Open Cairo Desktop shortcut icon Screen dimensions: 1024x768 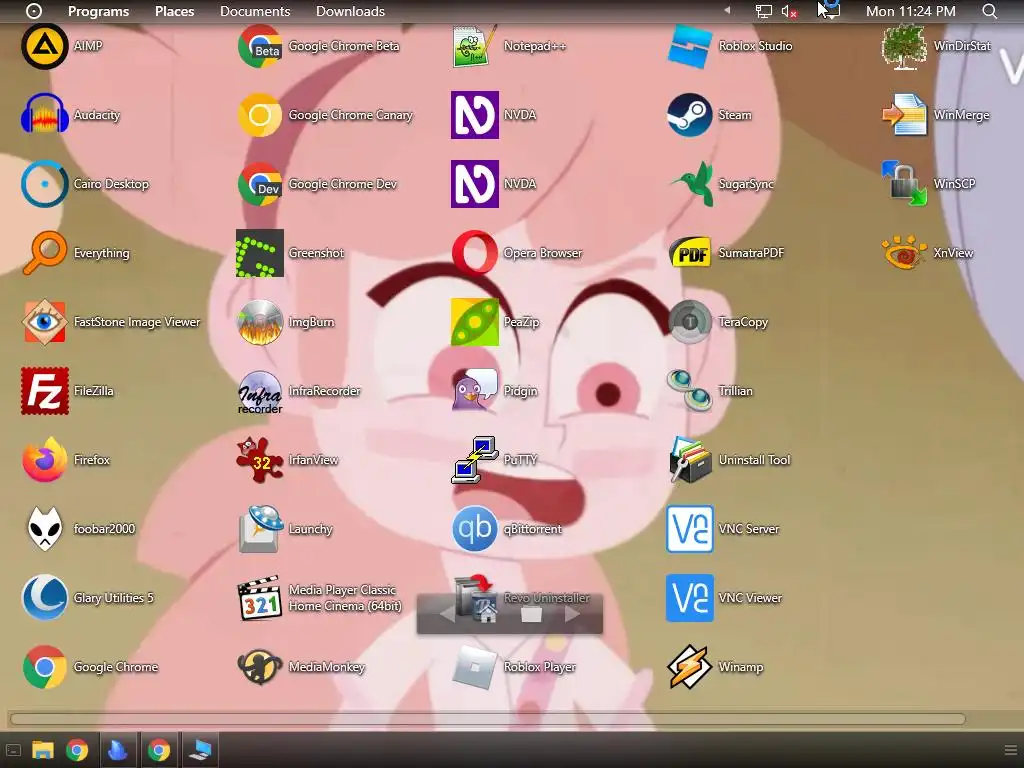pyautogui.click(x=44, y=184)
